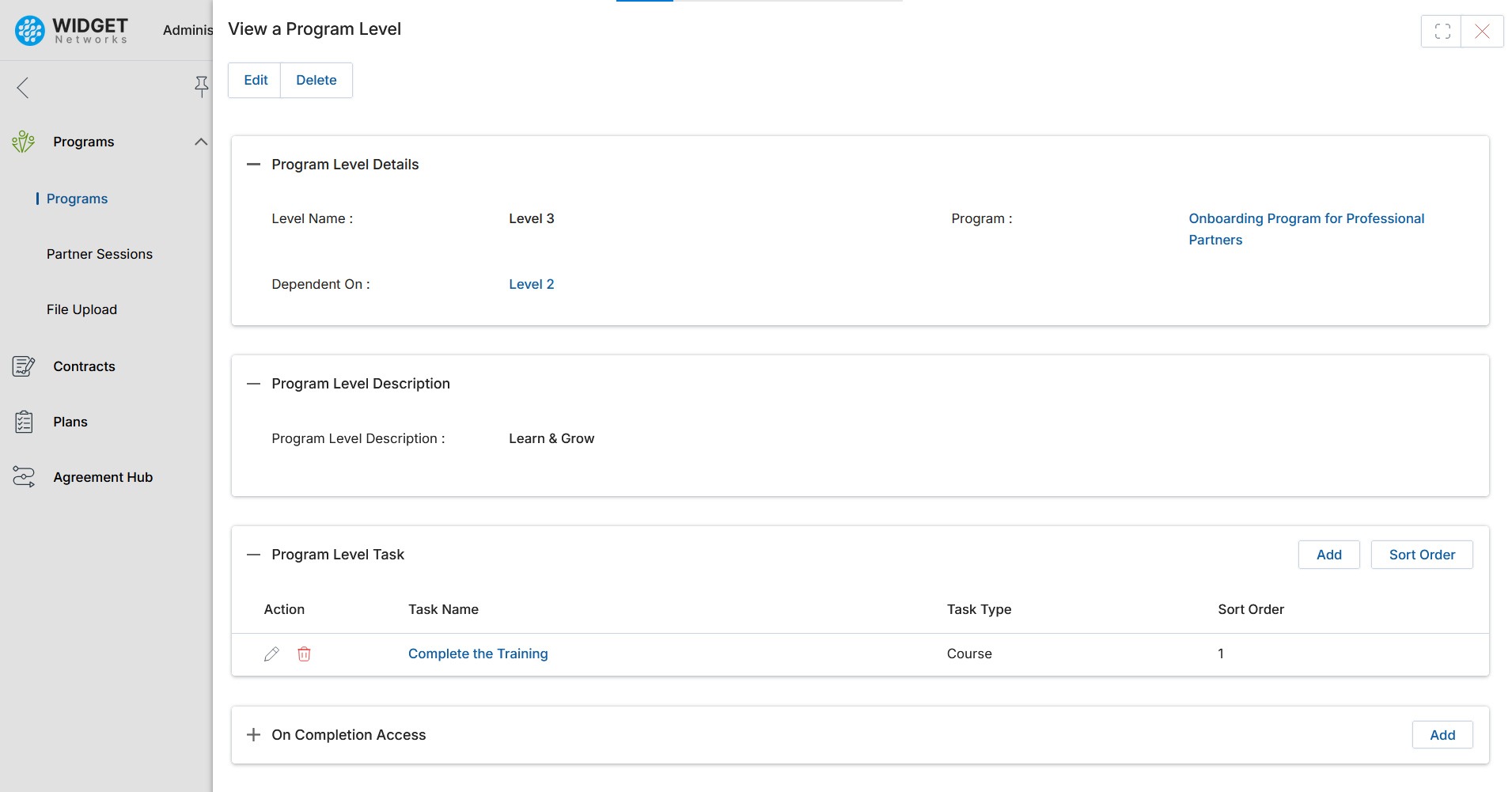Collapse the Programs sidebar menu chevron
The image size is (1512, 792).
(x=201, y=142)
